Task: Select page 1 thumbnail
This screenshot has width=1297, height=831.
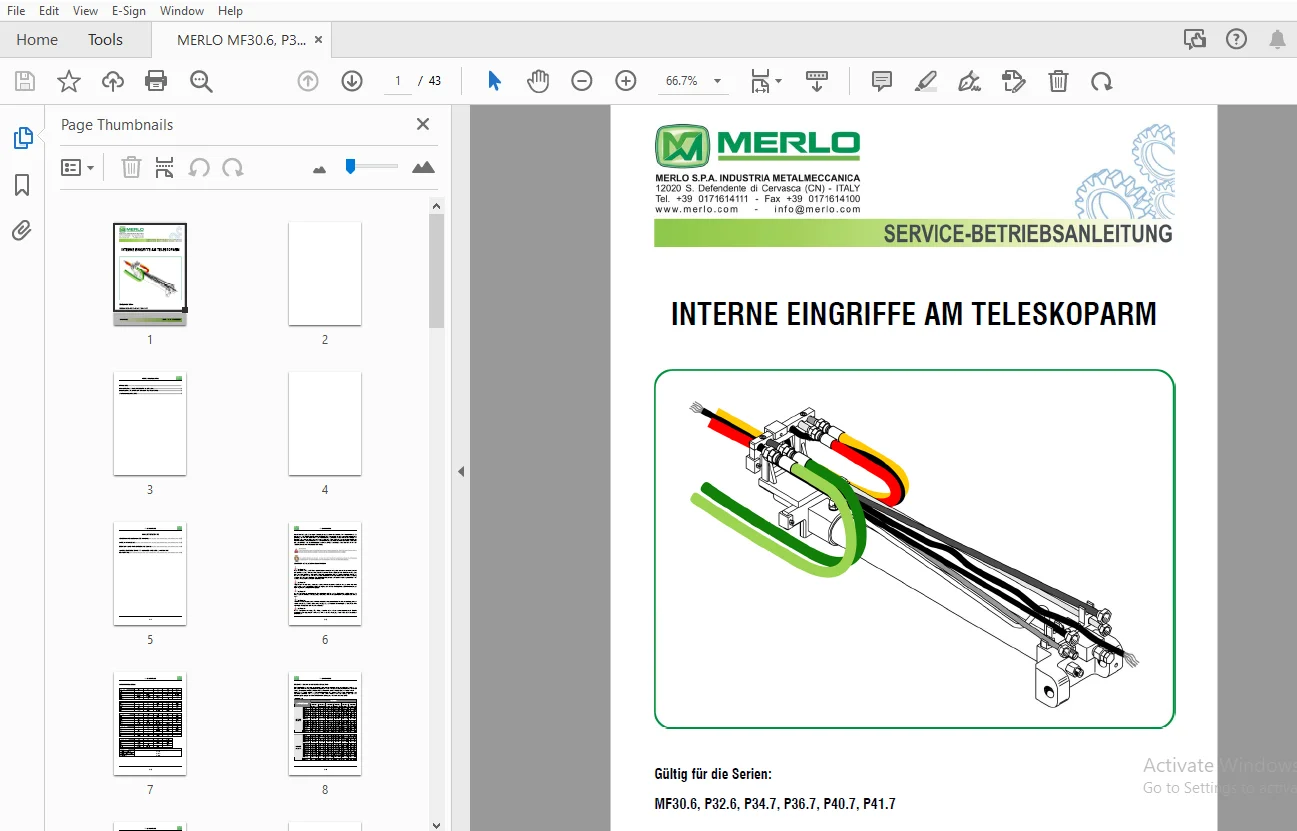Action: 150,274
